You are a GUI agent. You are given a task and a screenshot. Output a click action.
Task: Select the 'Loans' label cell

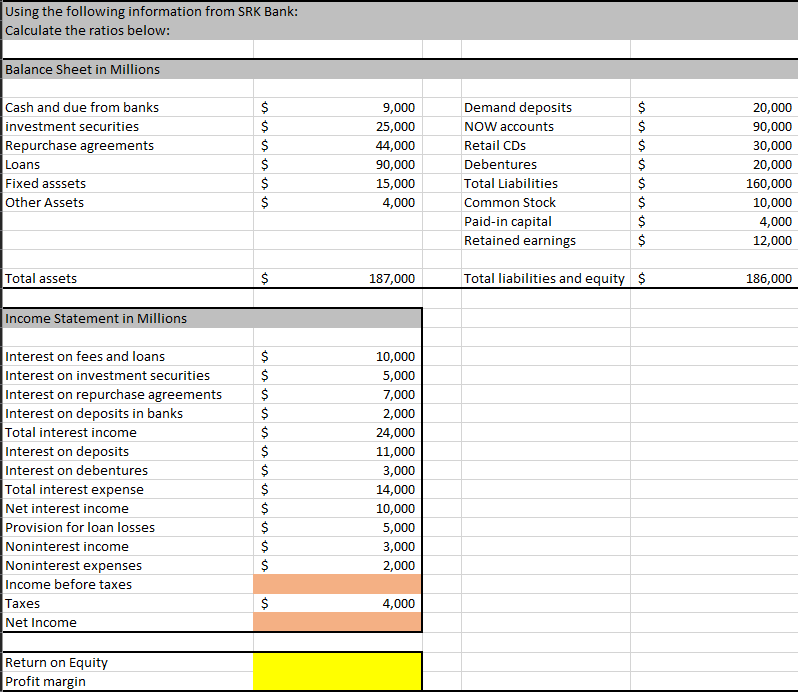click(128, 164)
